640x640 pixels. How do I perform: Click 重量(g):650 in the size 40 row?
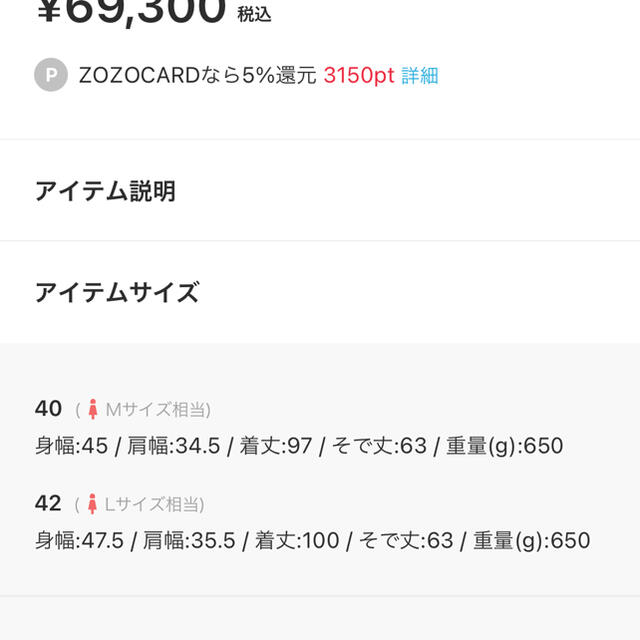click(504, 446)
